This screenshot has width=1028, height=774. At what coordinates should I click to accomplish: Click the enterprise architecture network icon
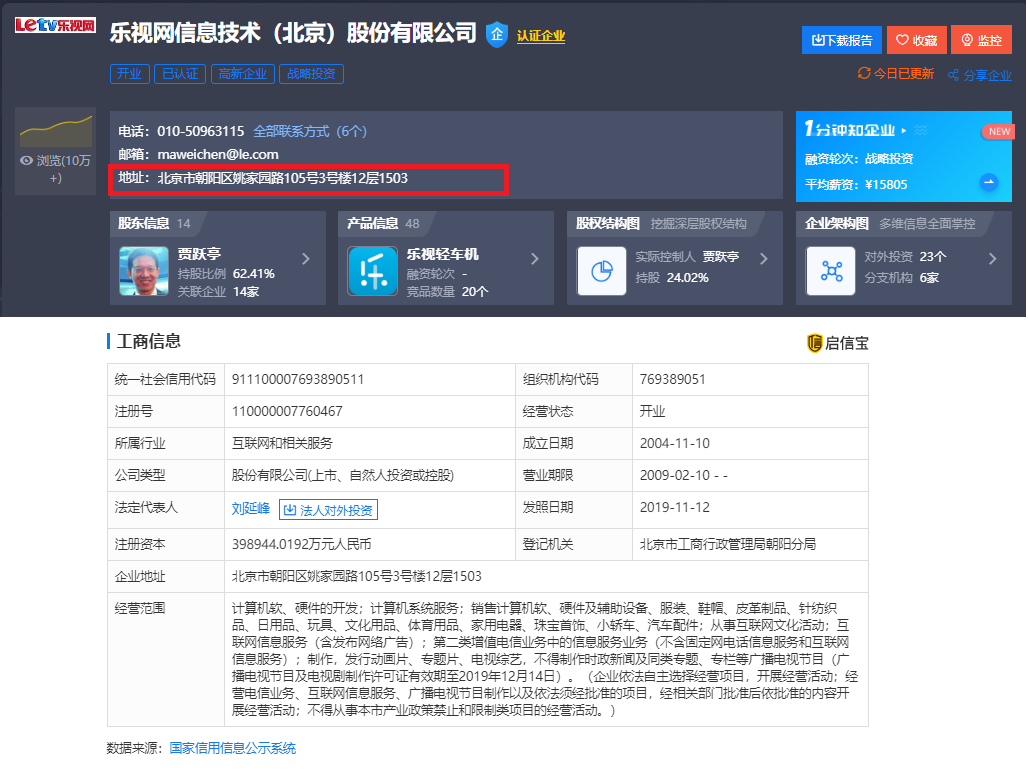[x=831, y=271]
